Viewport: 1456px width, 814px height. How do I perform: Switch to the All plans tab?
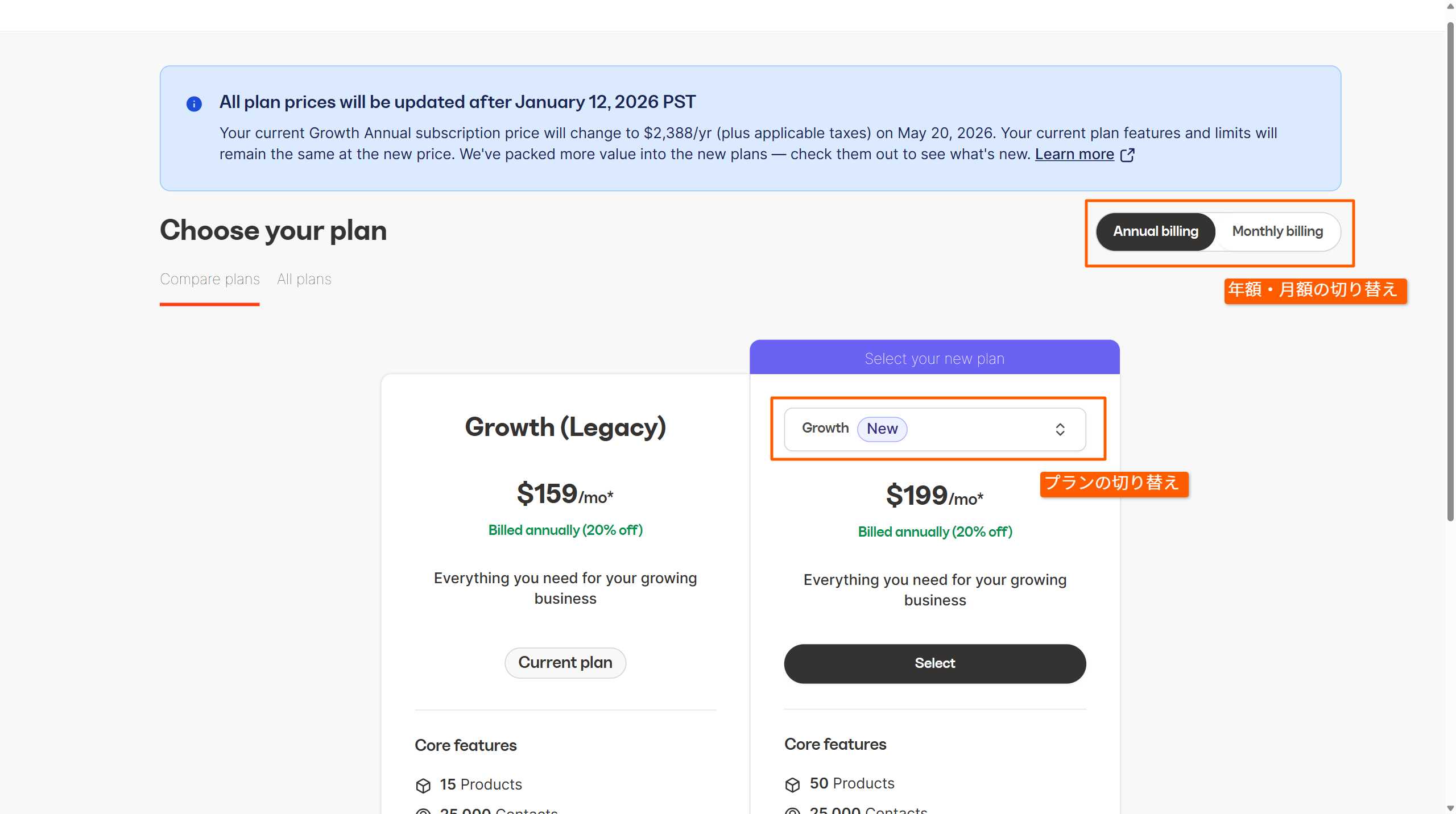(x=304, y=279)
